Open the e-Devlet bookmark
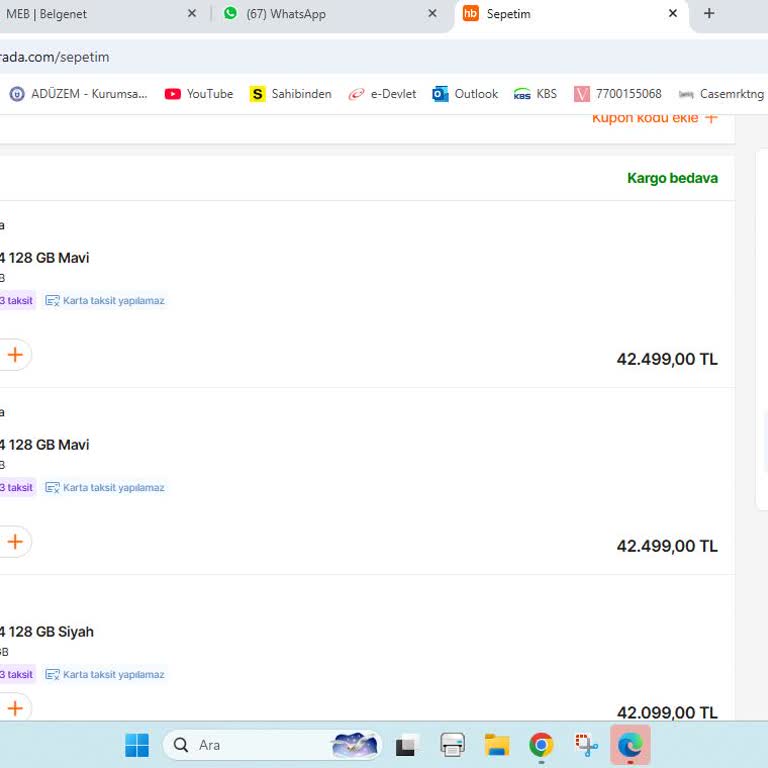The height and width of the screenshot is (768, 768). 382,94
